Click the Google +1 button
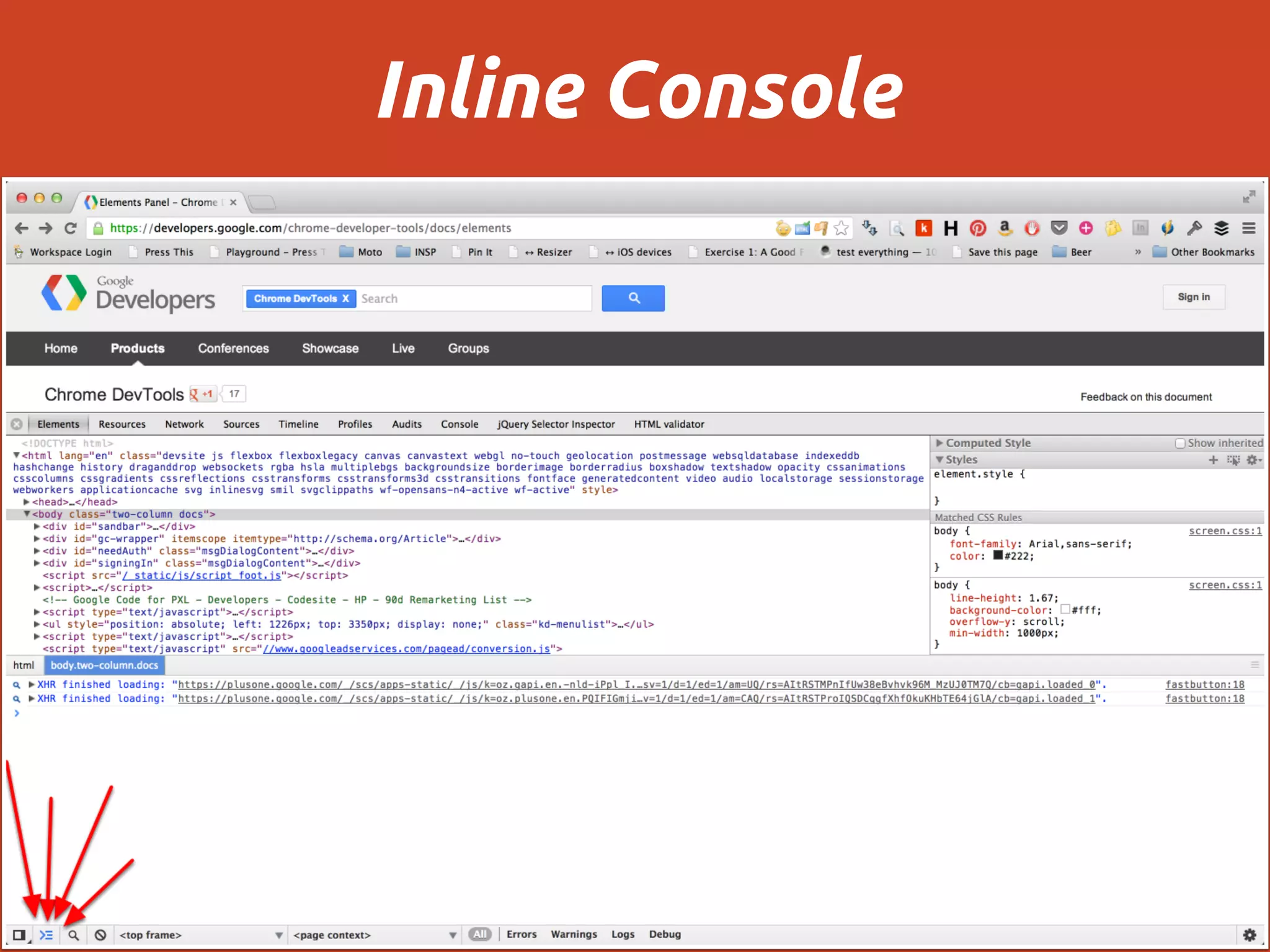This screenshot has width=1270, height=952. pos(202,394)
